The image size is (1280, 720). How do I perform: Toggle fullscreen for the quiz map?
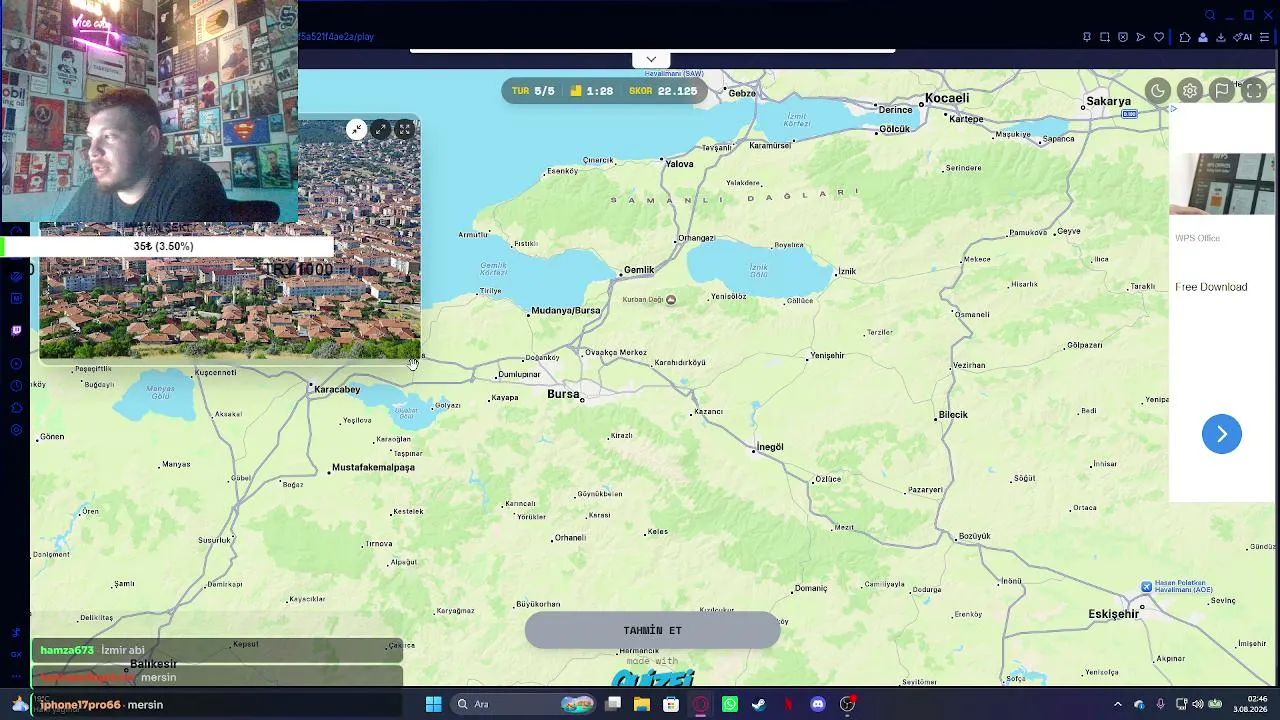coord(1254,91)
